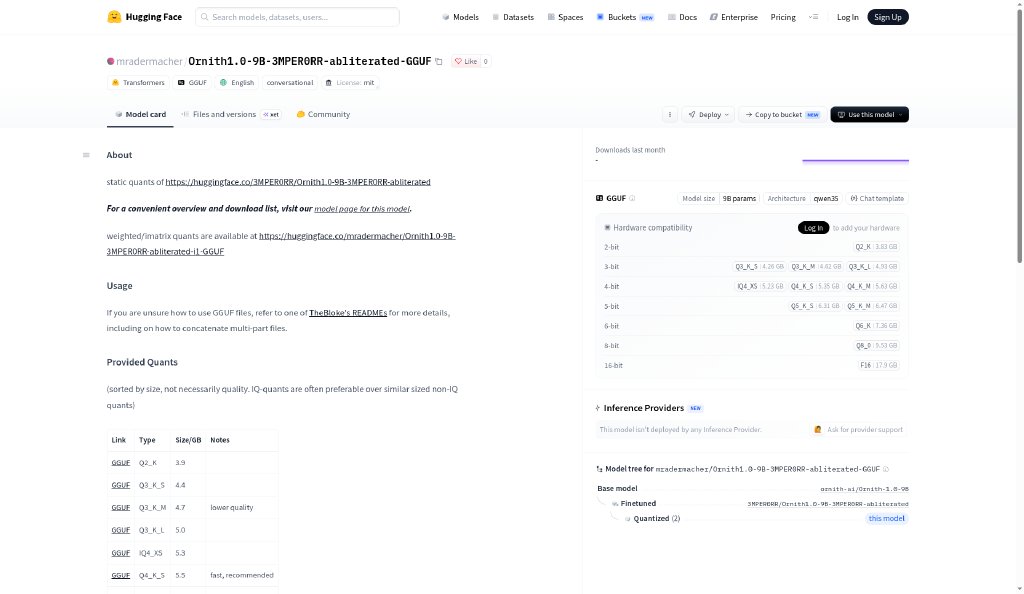Select the Q4_K_S 5.35 GB quant chip
This screenshot has height=594, width=1024.
[x=815, y=286]
